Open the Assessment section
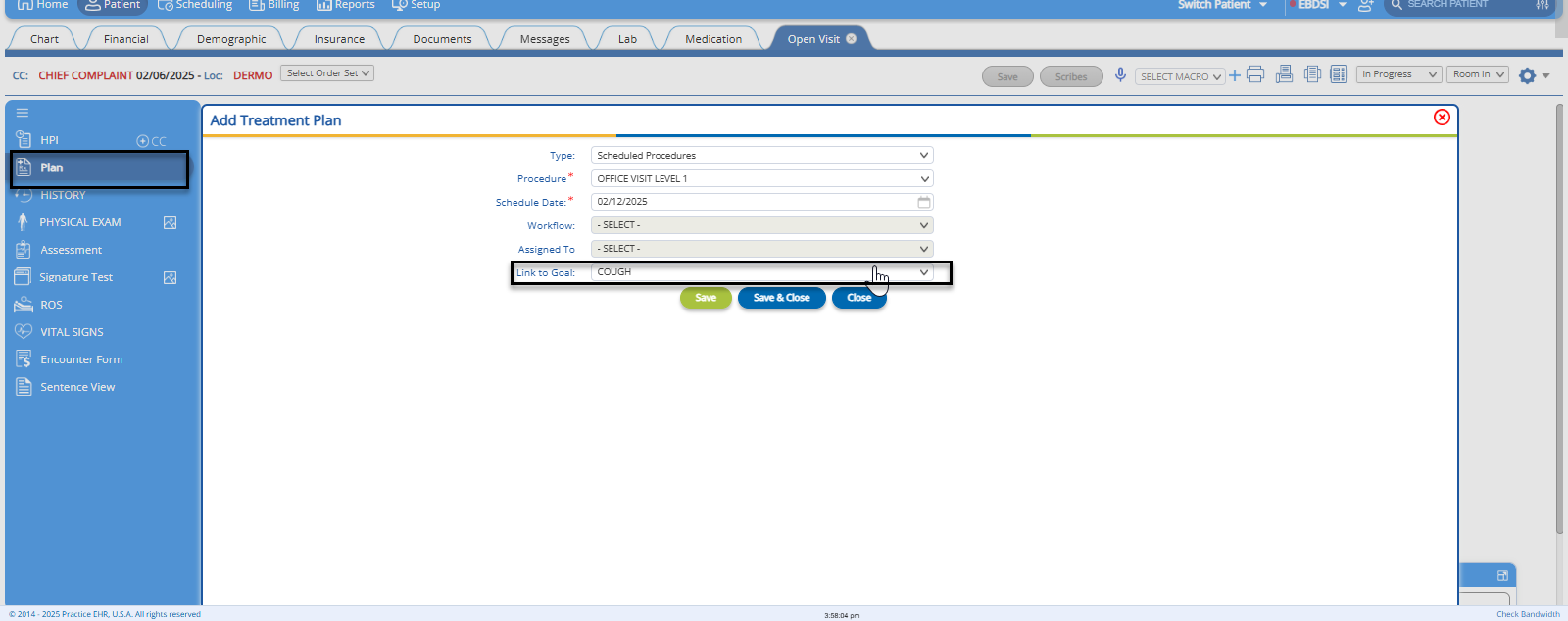Screen dimensions: 1568x621 pos(71,250)
